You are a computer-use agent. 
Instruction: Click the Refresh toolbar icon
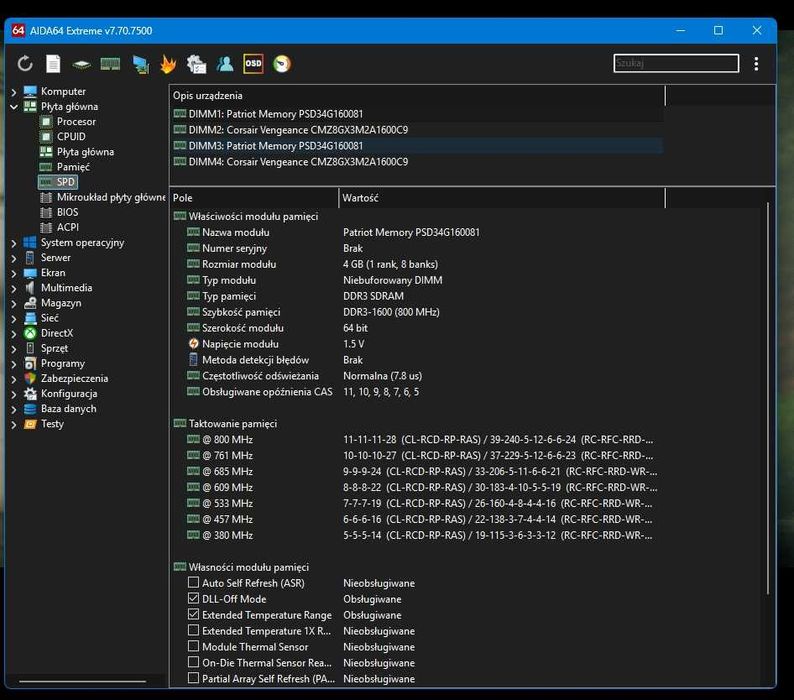tap(25, 64)
